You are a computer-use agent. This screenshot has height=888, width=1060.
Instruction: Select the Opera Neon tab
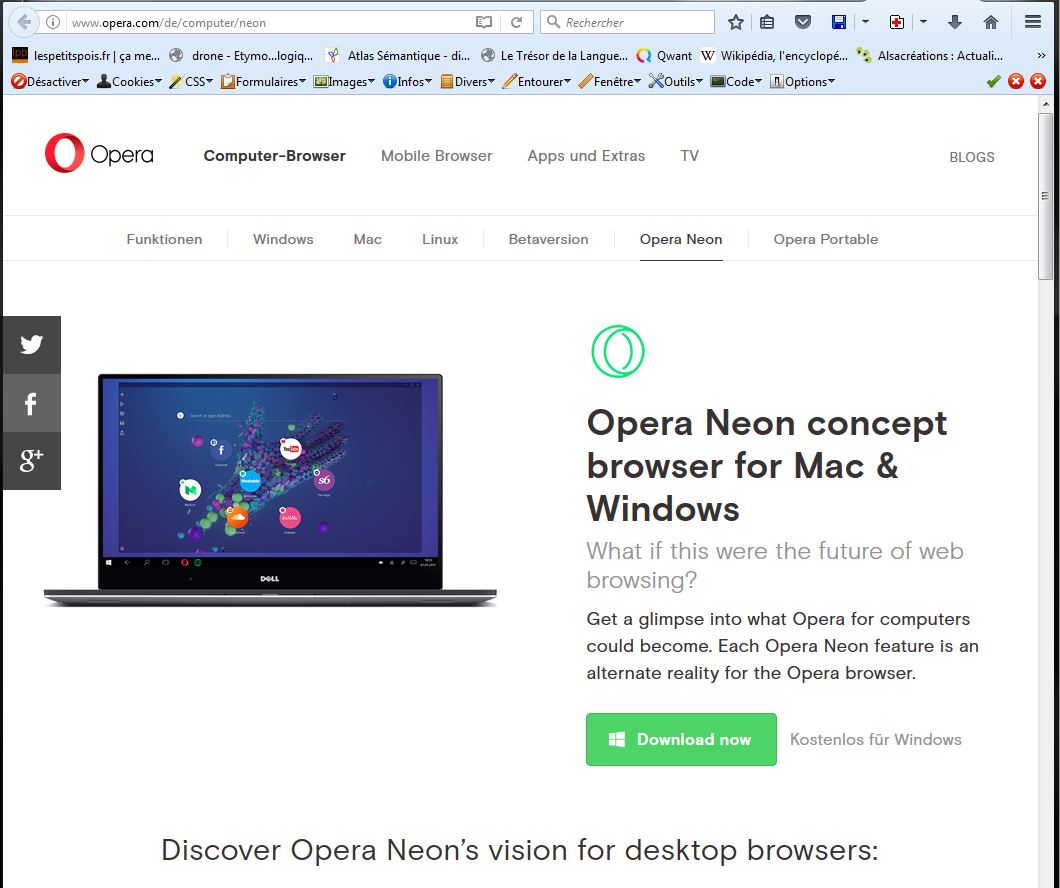pyautogui.click(x=681, y=239)
